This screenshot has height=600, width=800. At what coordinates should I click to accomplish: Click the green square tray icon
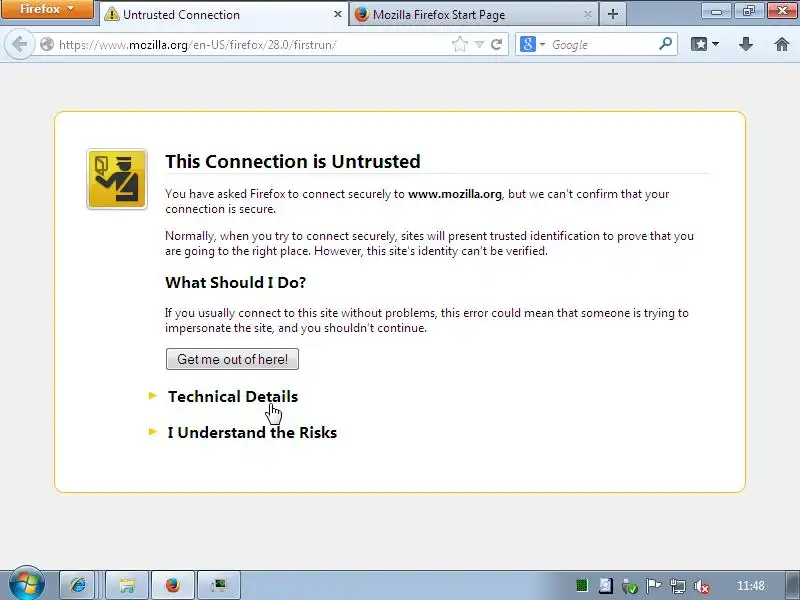click(582, 586)
